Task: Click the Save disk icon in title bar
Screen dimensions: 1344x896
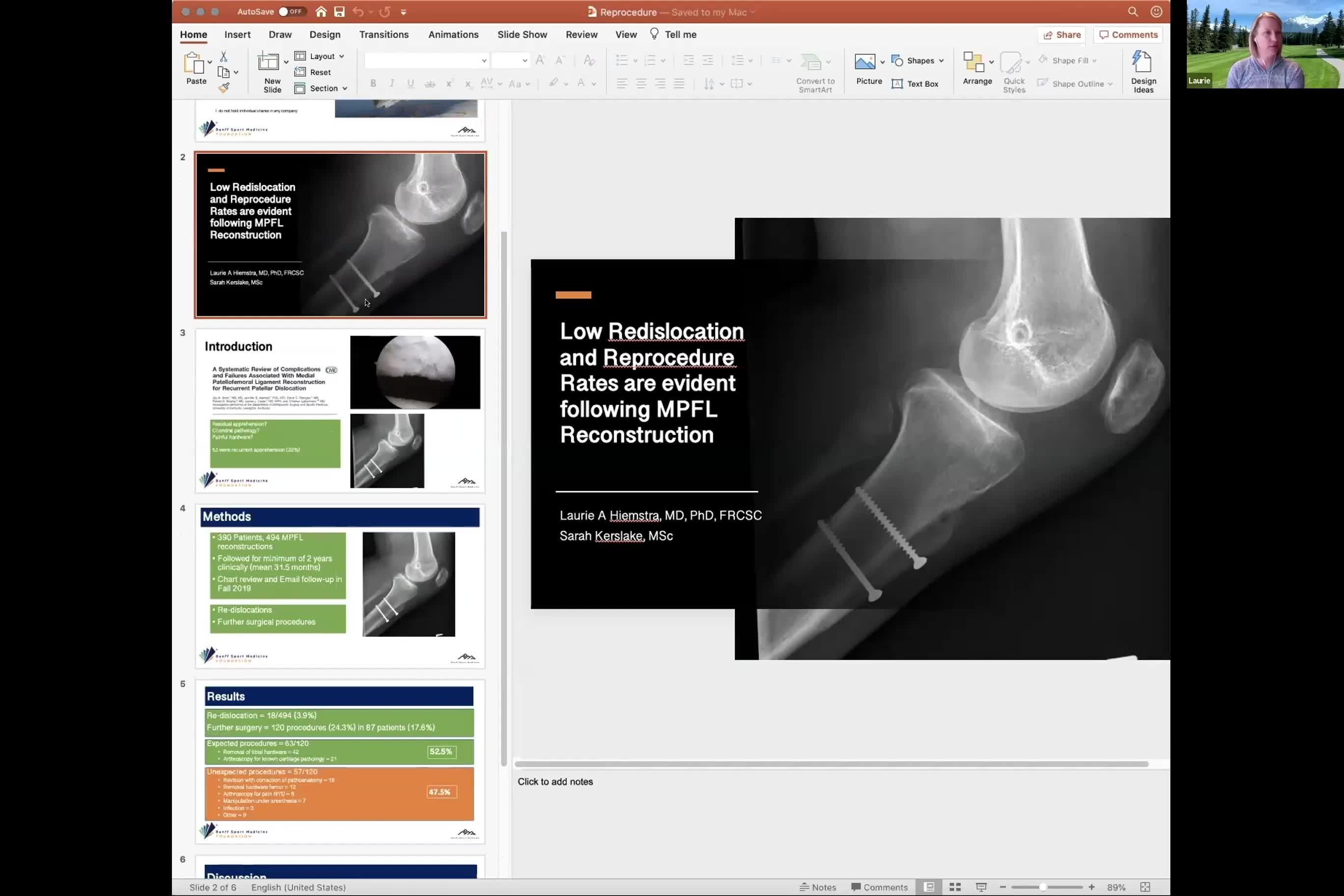Action: [339, 11]
